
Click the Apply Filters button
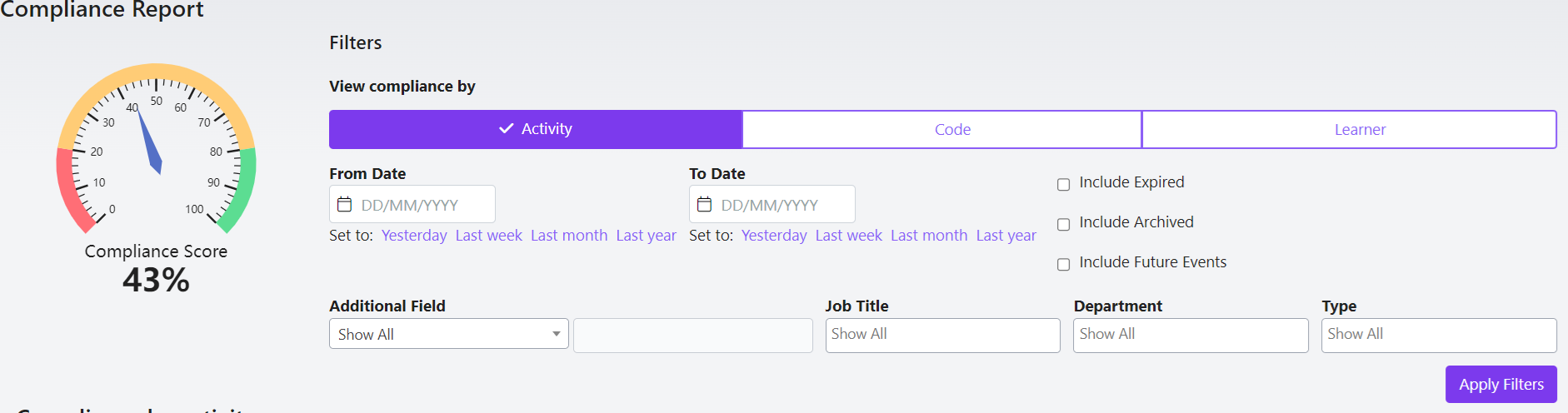(1501, 384)
